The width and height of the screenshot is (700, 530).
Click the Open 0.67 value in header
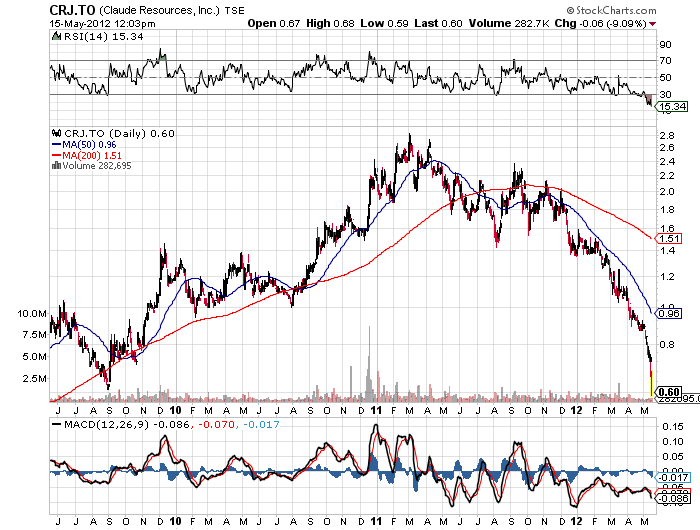click(274, 23)
